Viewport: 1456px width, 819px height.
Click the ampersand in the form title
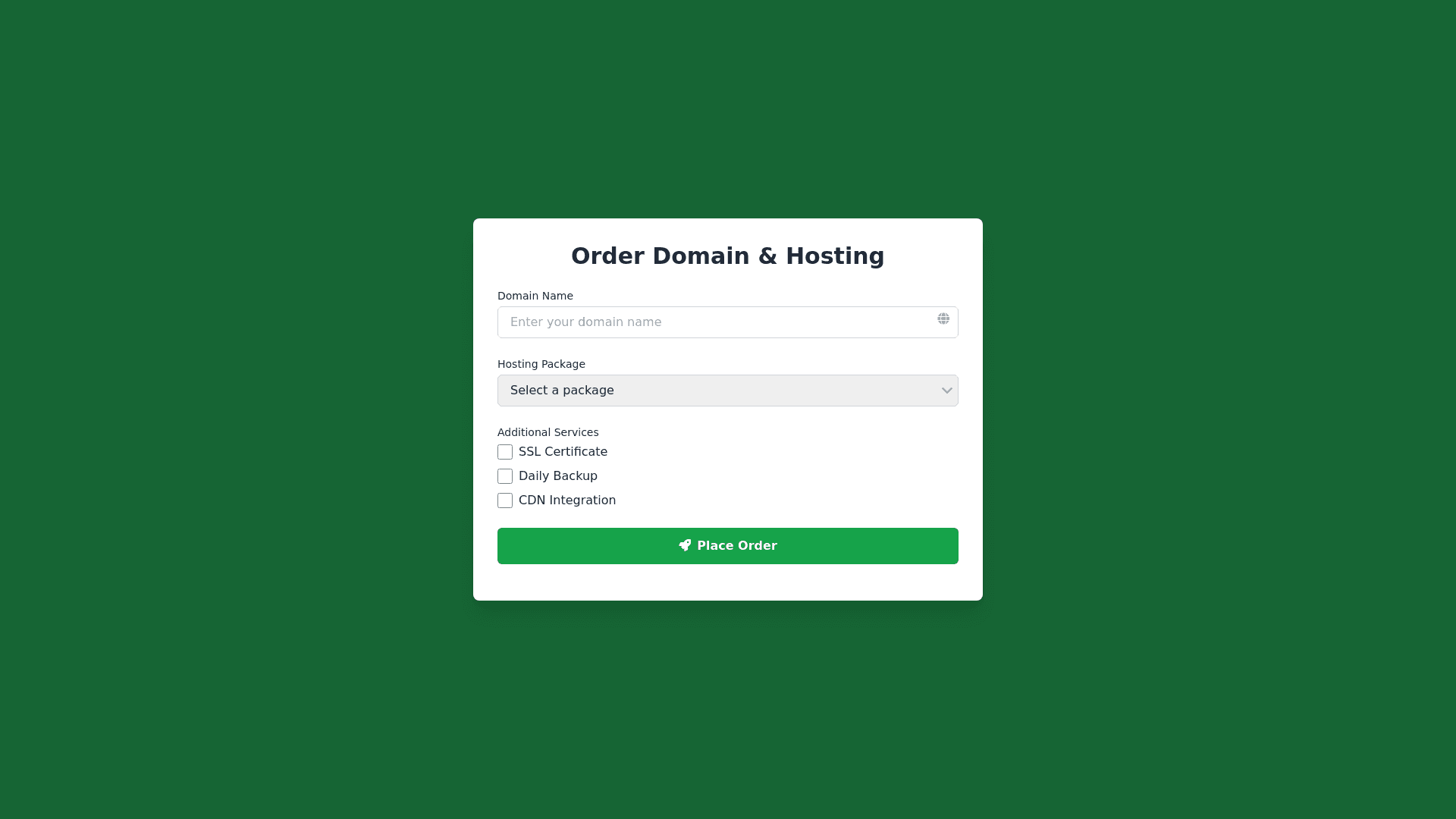pos(767,256)
